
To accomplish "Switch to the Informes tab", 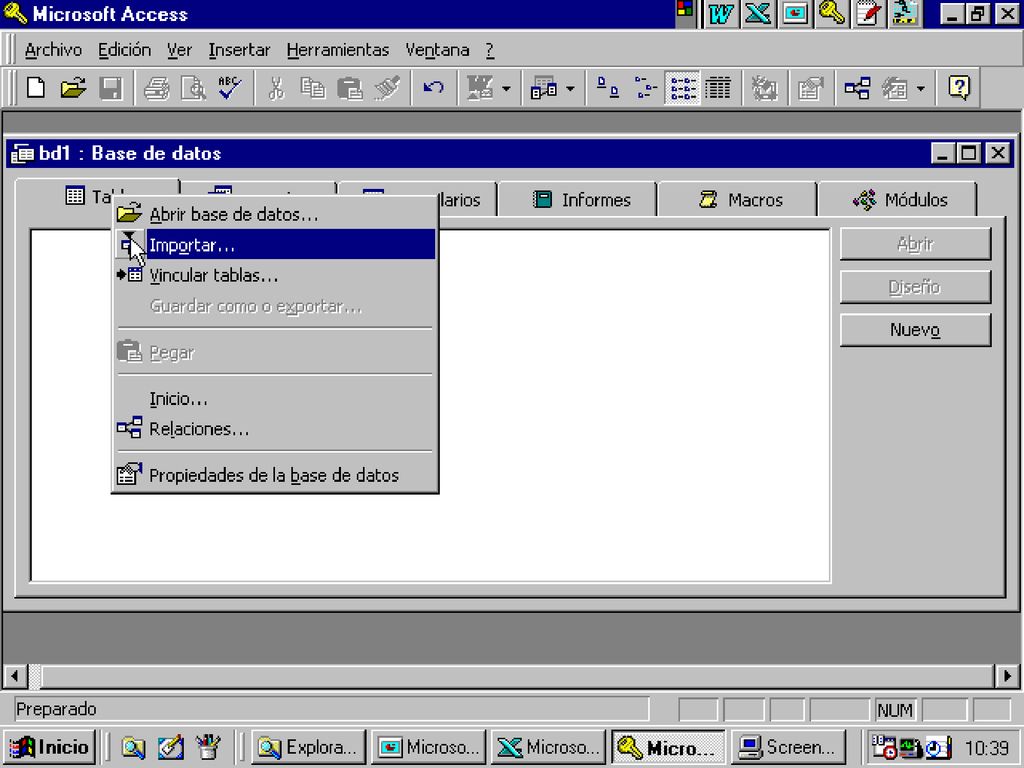I will pos(578,199).
